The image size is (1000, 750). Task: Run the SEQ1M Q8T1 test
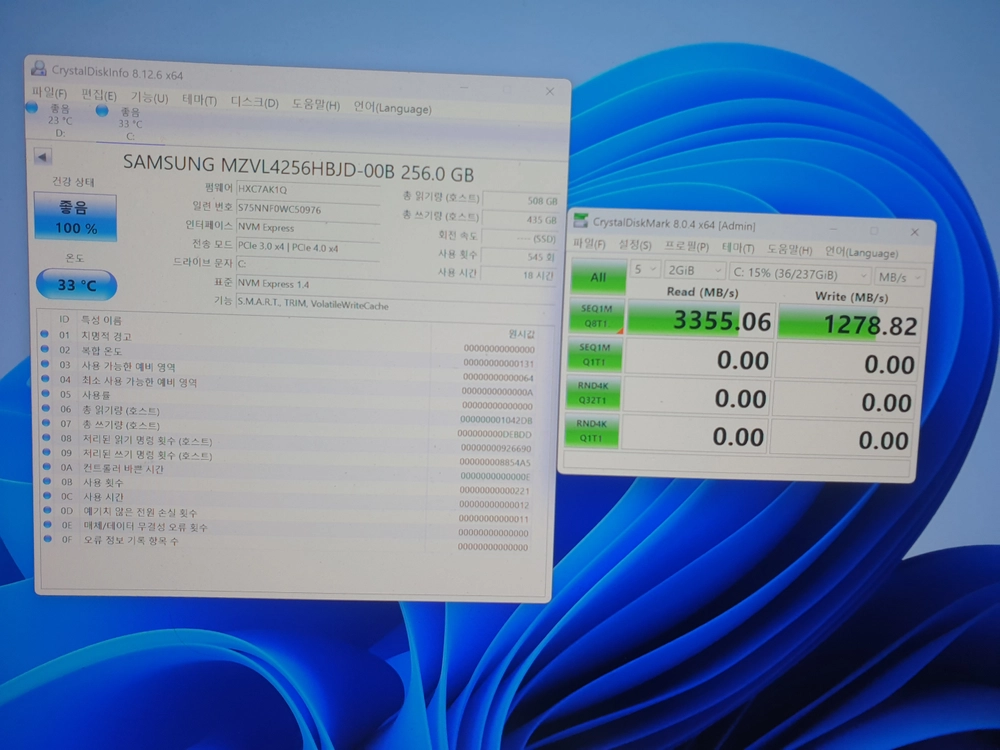click(596, 316)
